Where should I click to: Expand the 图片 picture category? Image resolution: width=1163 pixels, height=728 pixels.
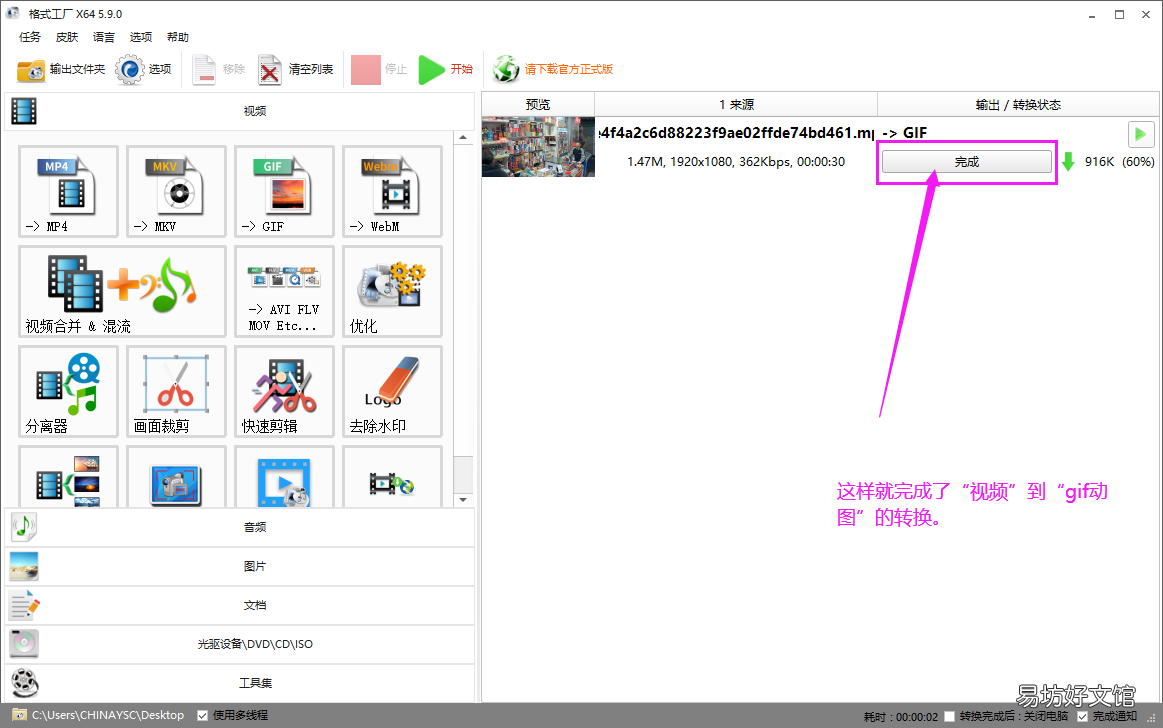click(x=240, y=566)
